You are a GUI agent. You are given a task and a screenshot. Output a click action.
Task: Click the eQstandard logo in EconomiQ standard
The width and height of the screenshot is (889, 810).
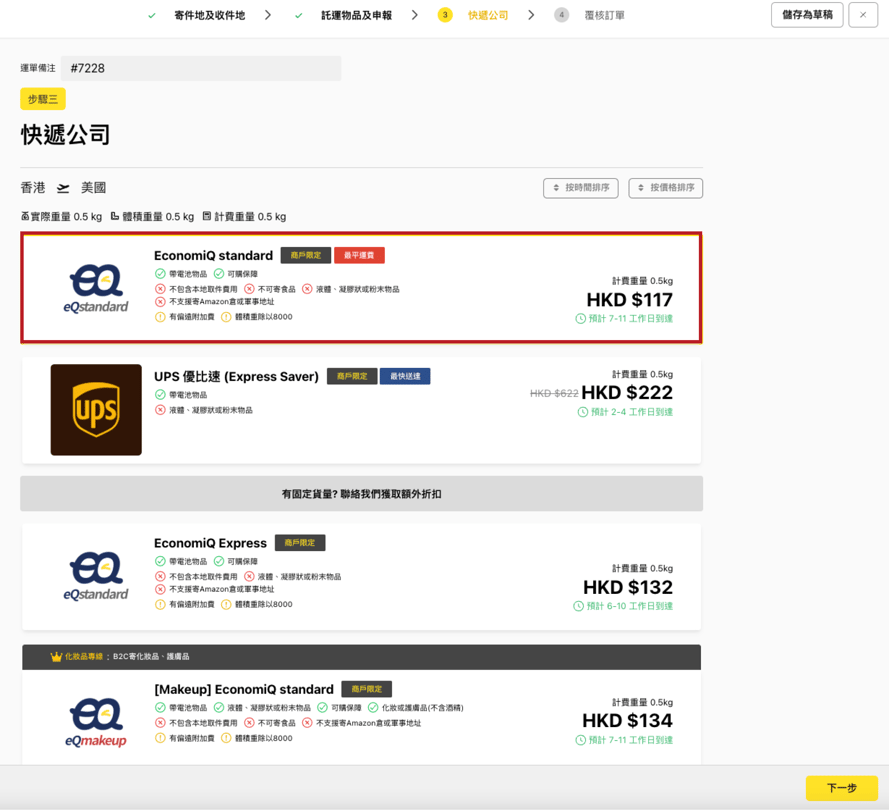96,288
